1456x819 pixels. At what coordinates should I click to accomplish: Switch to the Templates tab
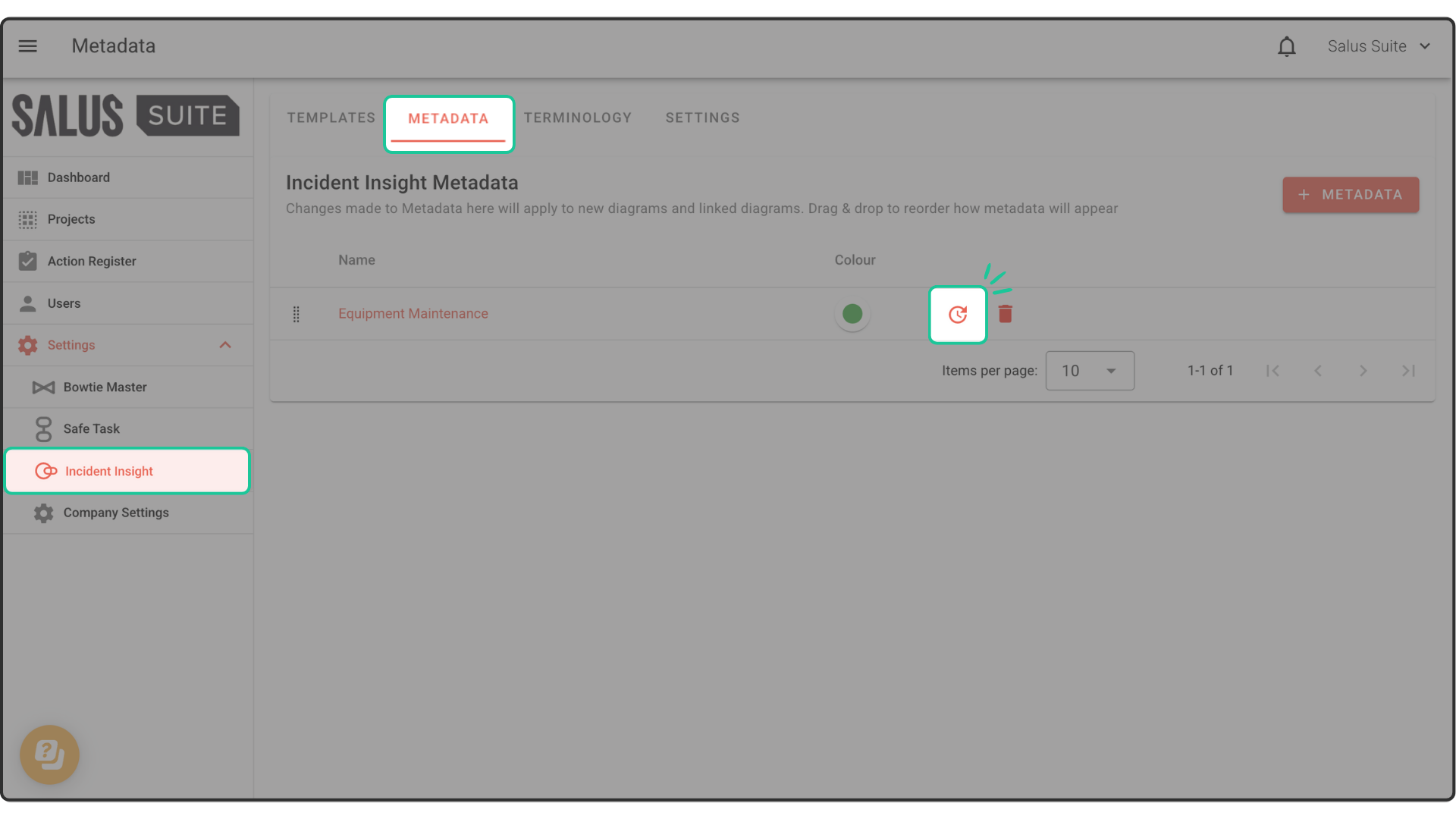[x=331, y=118]
